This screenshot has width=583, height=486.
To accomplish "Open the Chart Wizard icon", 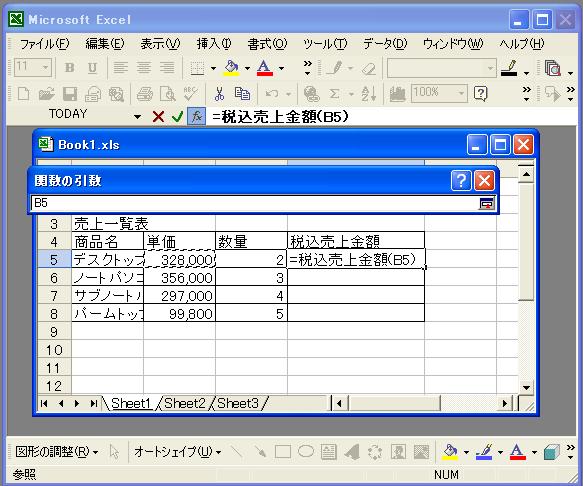I will pos(397,93).
